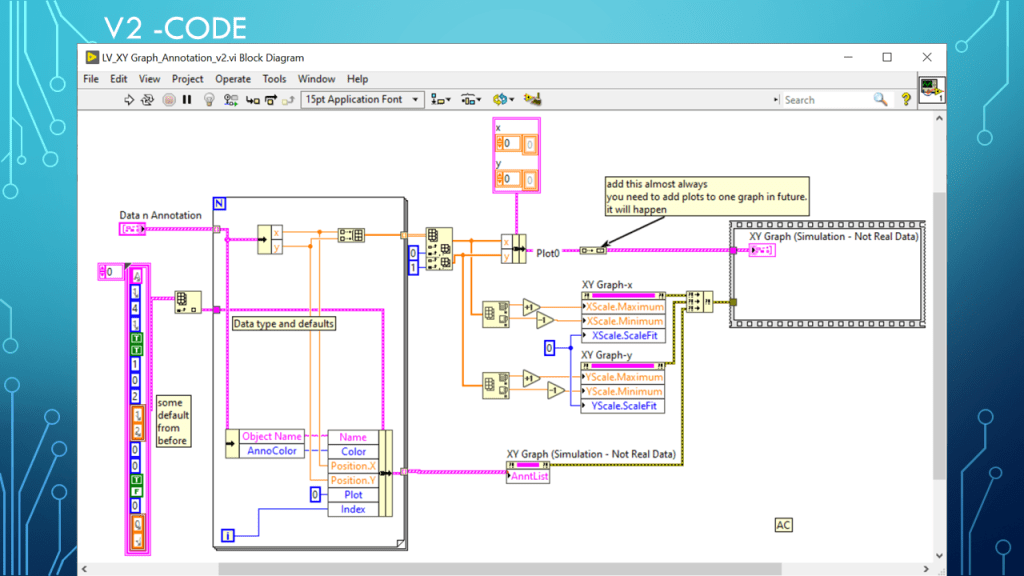Expand the Align Objects dropdown
Image resolution: width=1024 pixels, height=576 pixels.
441,100
